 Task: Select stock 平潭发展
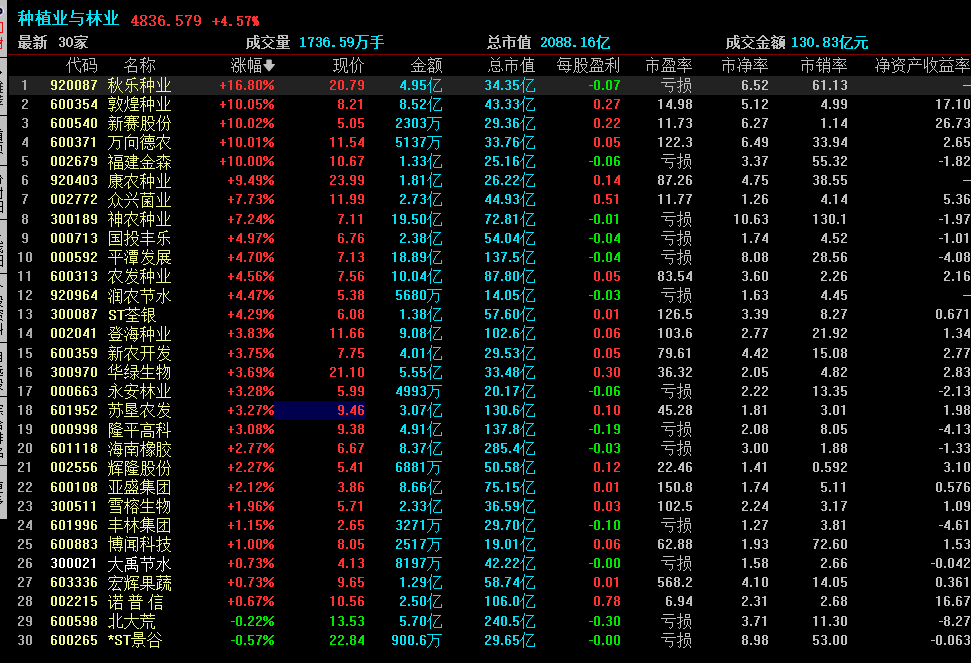click(139, 257)
